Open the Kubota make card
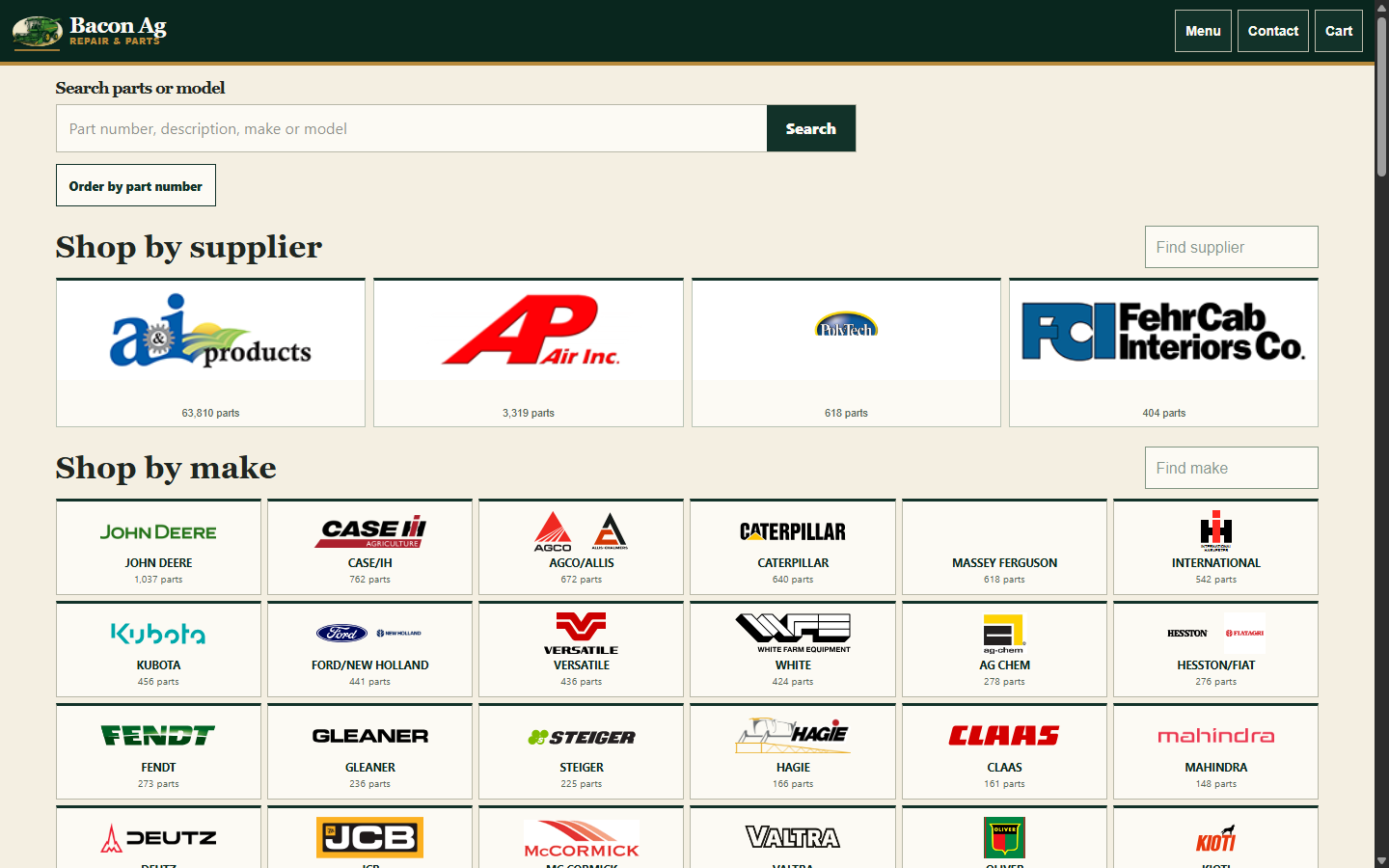1389x868 pixels. point(158,649)
